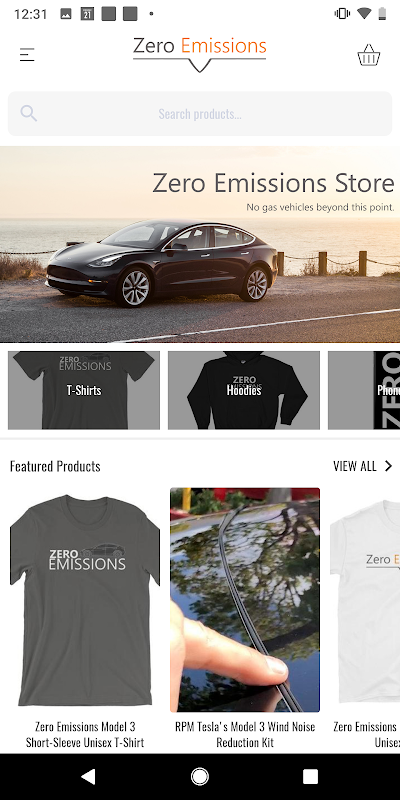Tap the recent apps square button

(x=310, y=777)
